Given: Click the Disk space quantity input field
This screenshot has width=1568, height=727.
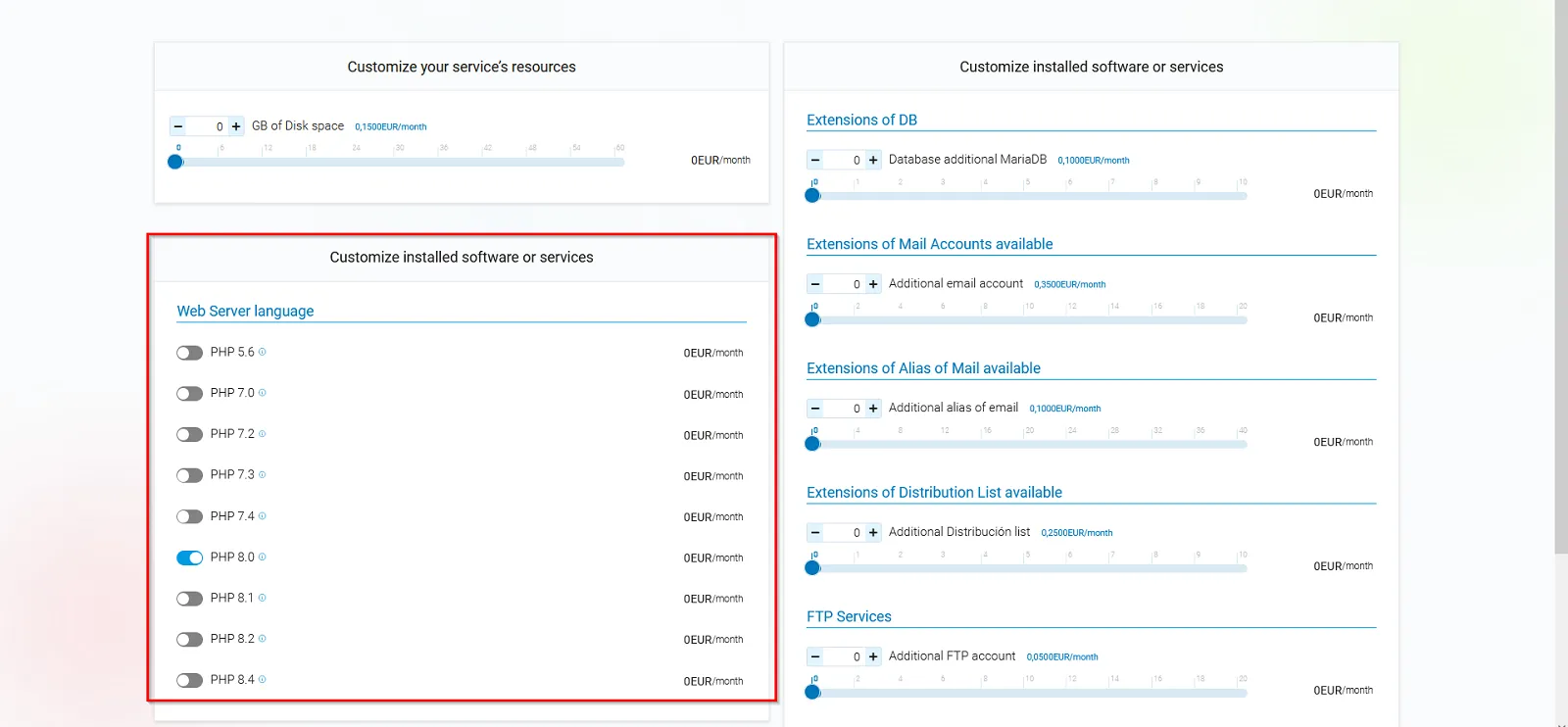Looking at the screenshot, I should [208, 126].
